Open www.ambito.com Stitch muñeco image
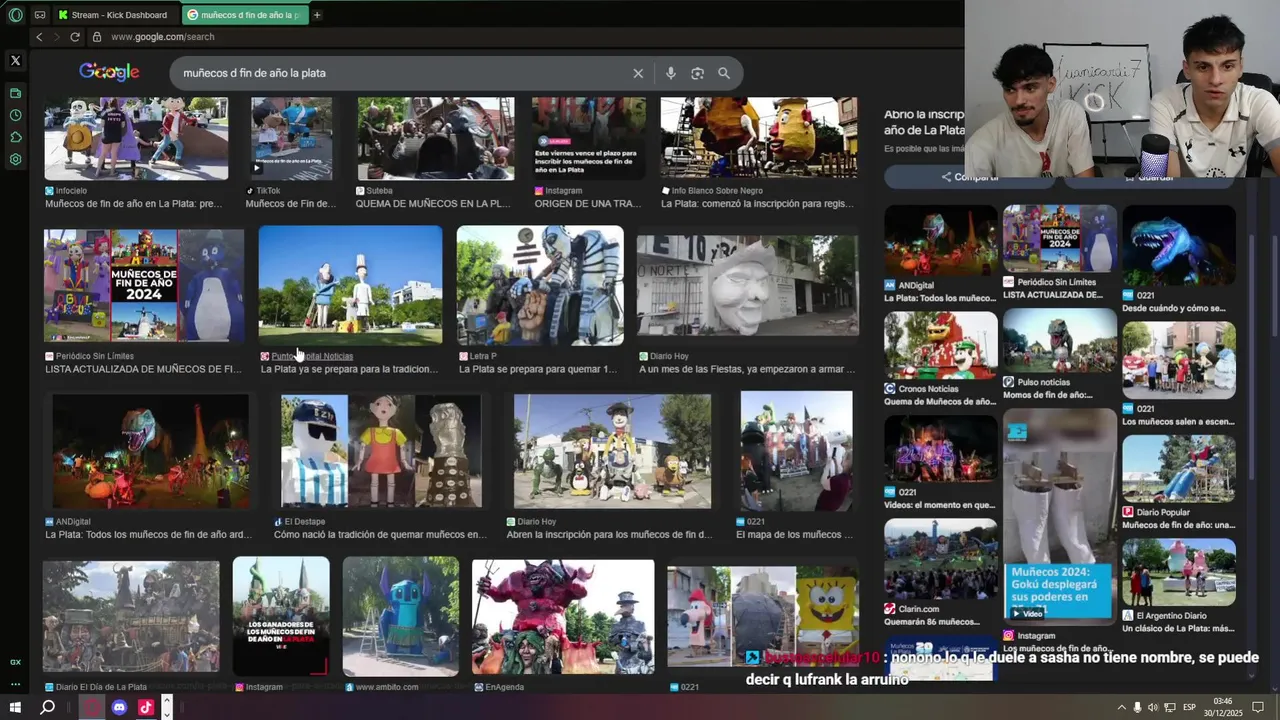 click(401, 616)
